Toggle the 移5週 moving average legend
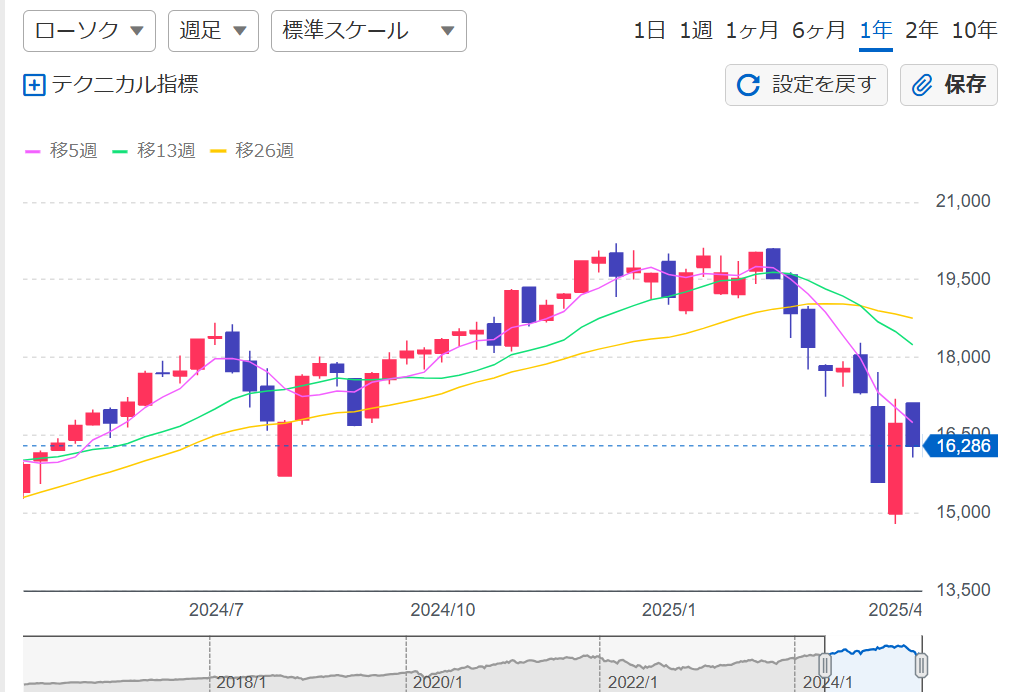1015x692 pixels. (x=61, y=151)
